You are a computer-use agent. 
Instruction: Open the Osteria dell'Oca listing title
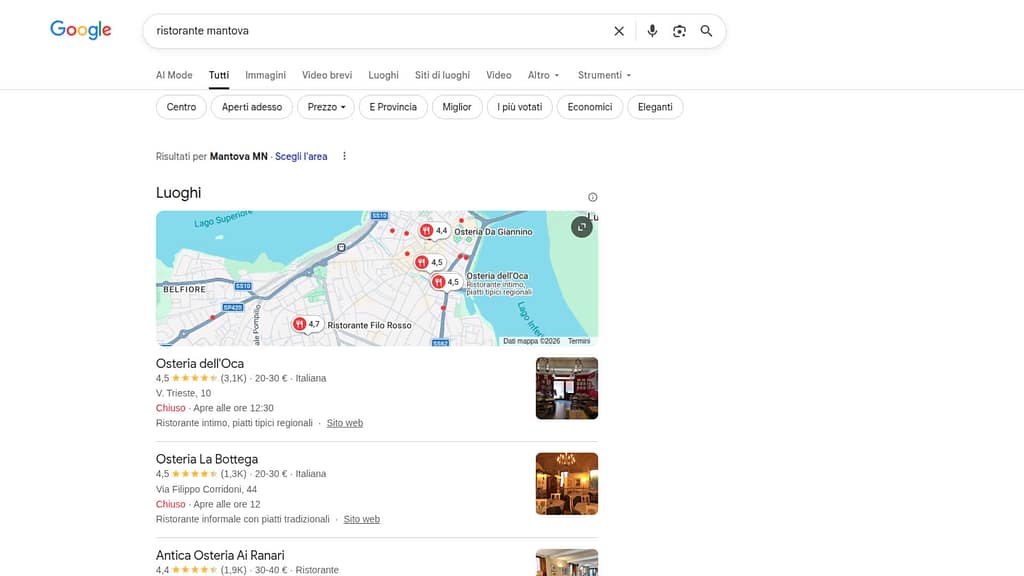200,364
